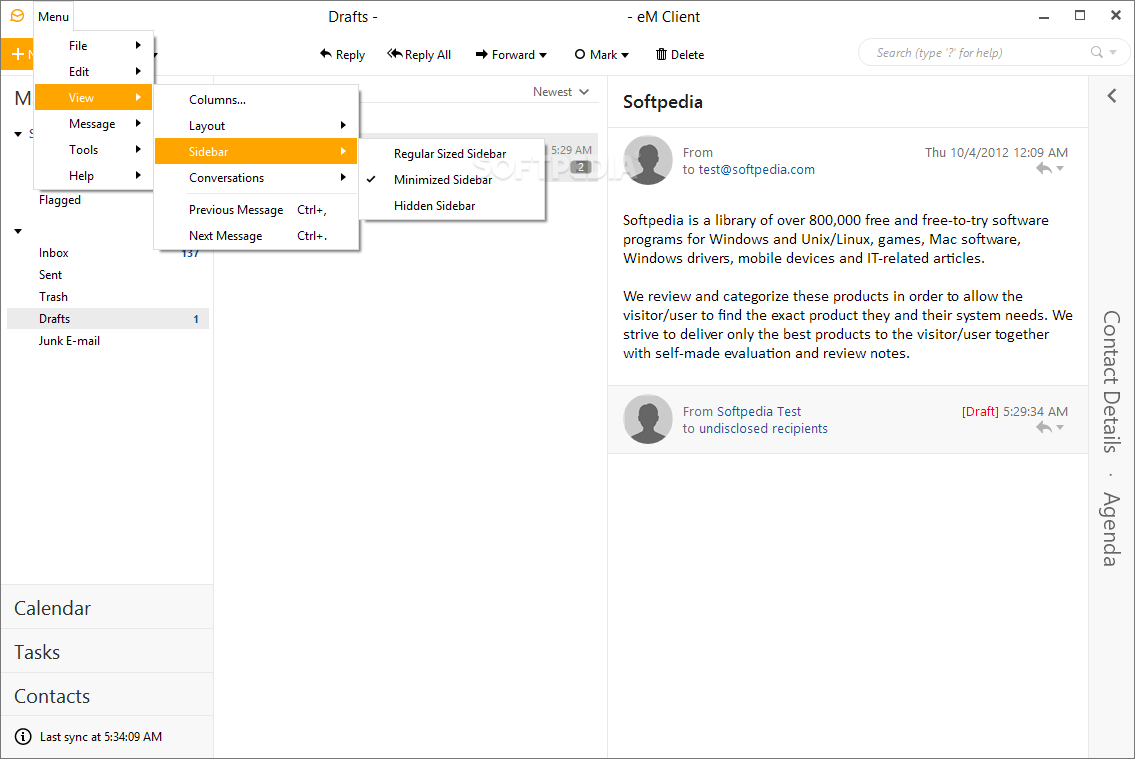
Task: Collapse the right sidebar chevron
Action: coord(1112,96)
